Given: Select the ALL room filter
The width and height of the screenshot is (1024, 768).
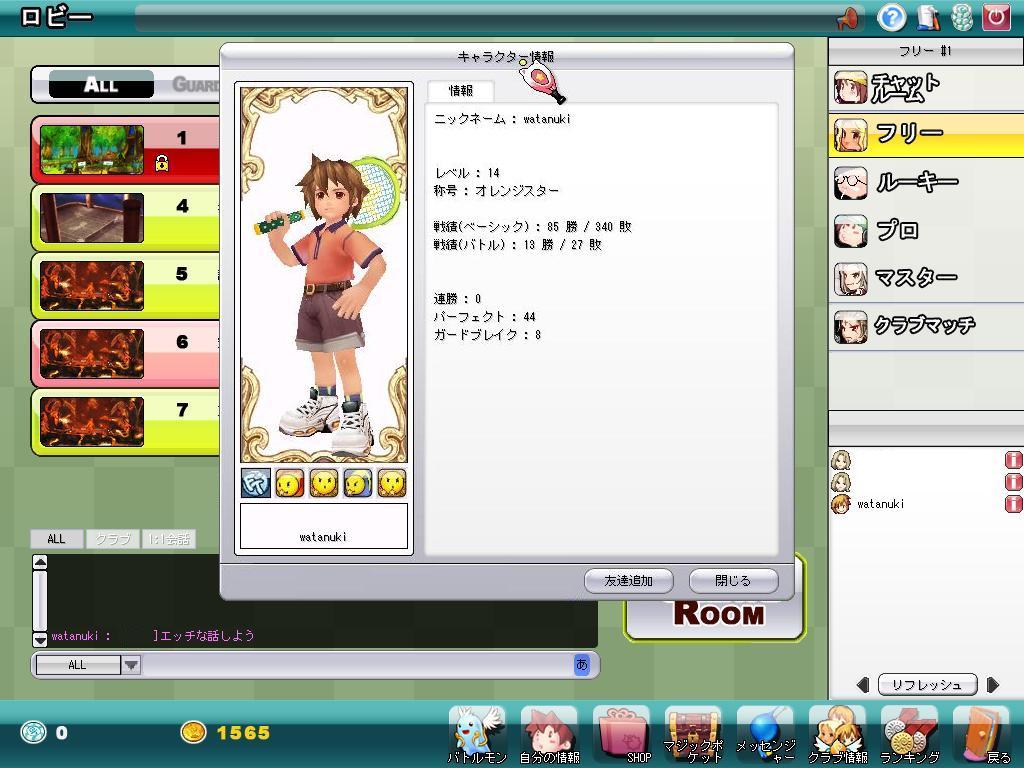Looking at the screenshot, I should point(101,85).
